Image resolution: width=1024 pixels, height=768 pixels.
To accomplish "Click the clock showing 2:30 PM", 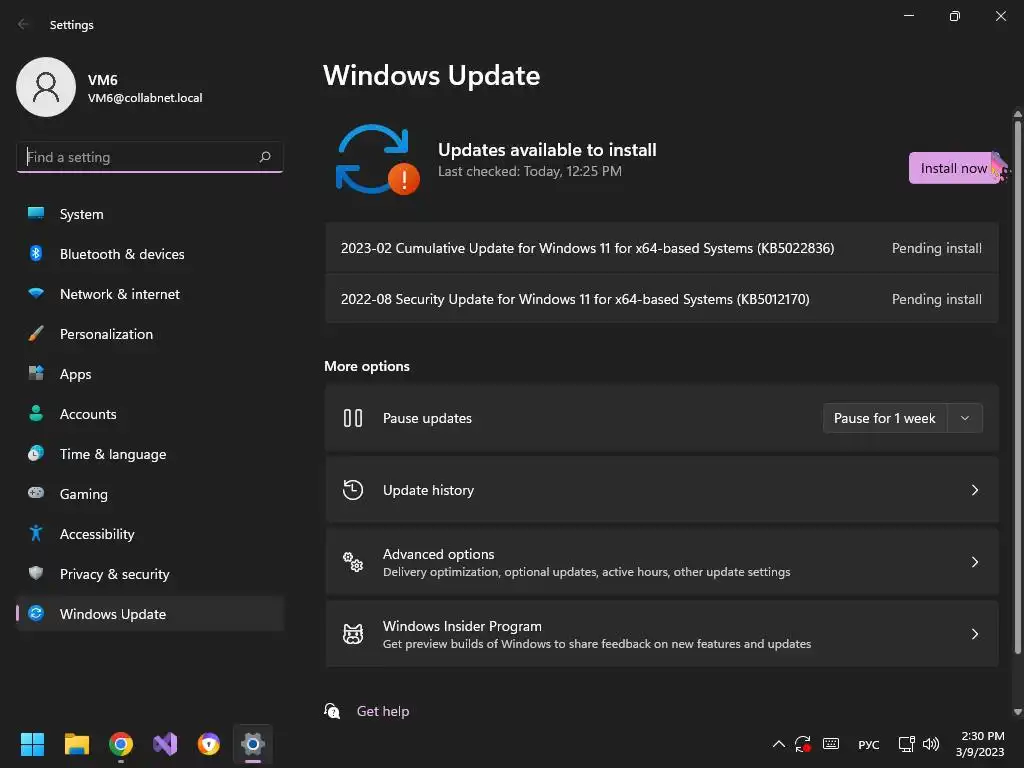I will [980, 744].
